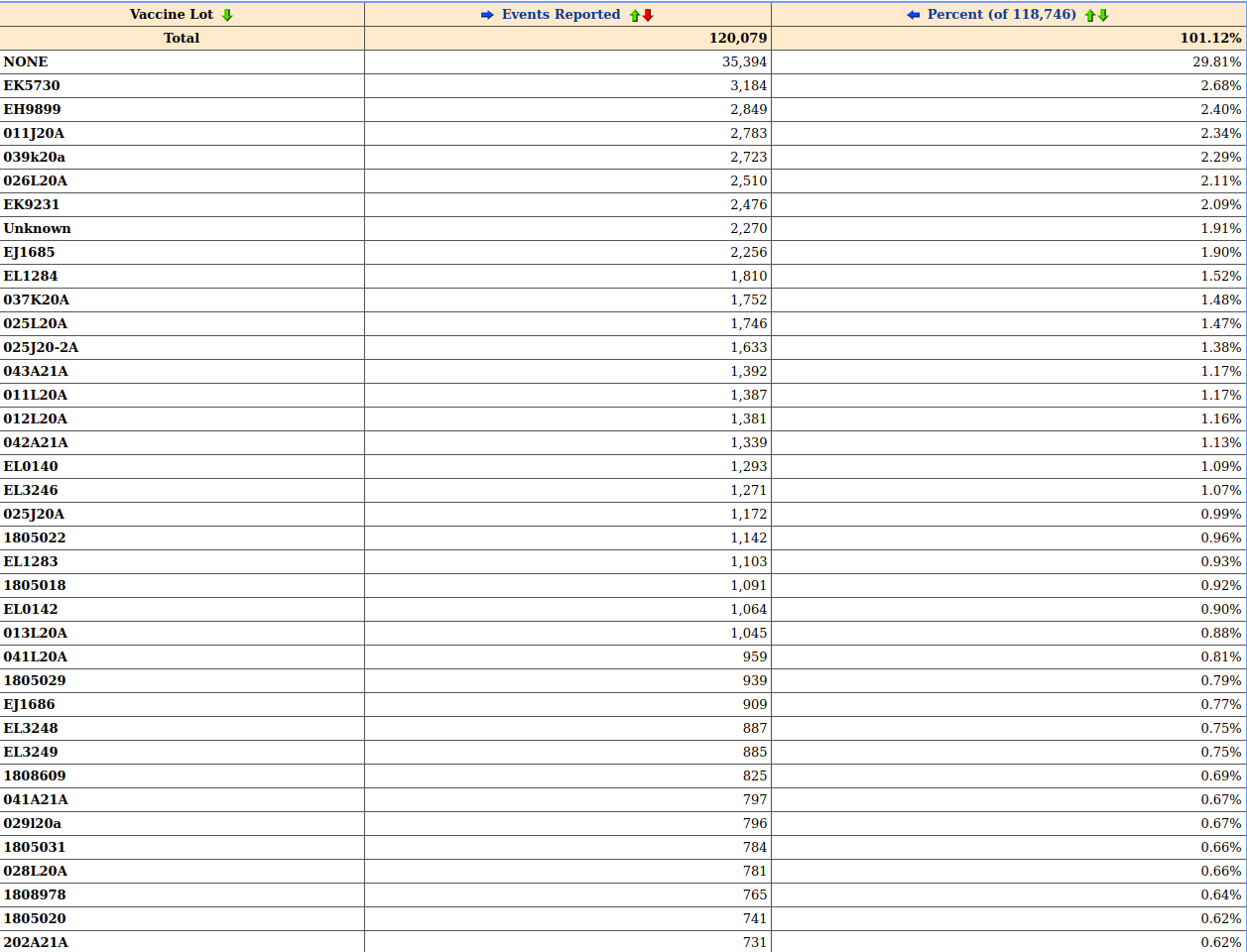Image resolution: width=1247 pixels, height=952 pixels.
Task: Click green down arrow beside Vaccine Lot
Action: (x=227, y=15)
